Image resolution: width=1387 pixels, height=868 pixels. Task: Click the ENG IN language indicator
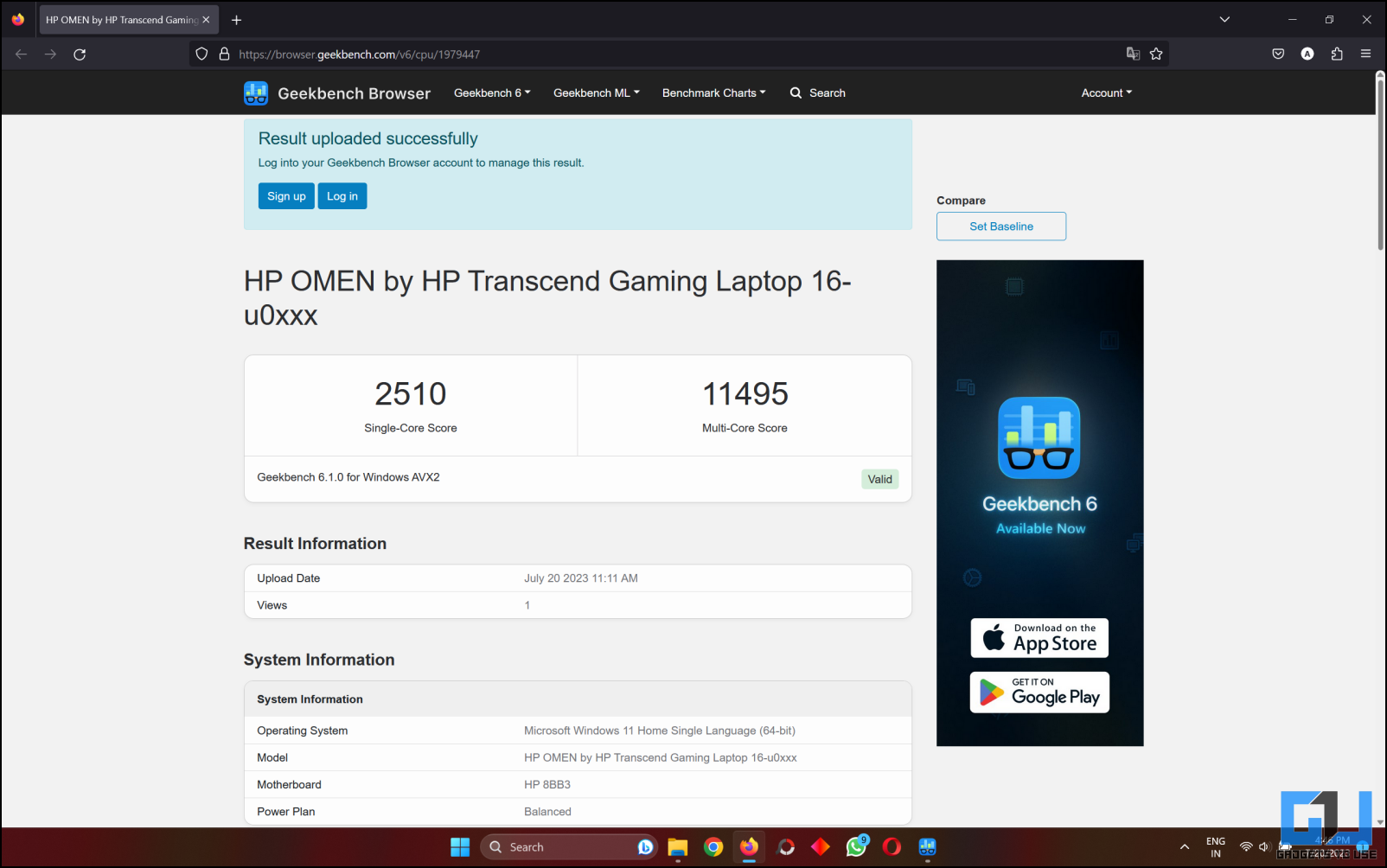point(1216,847)
